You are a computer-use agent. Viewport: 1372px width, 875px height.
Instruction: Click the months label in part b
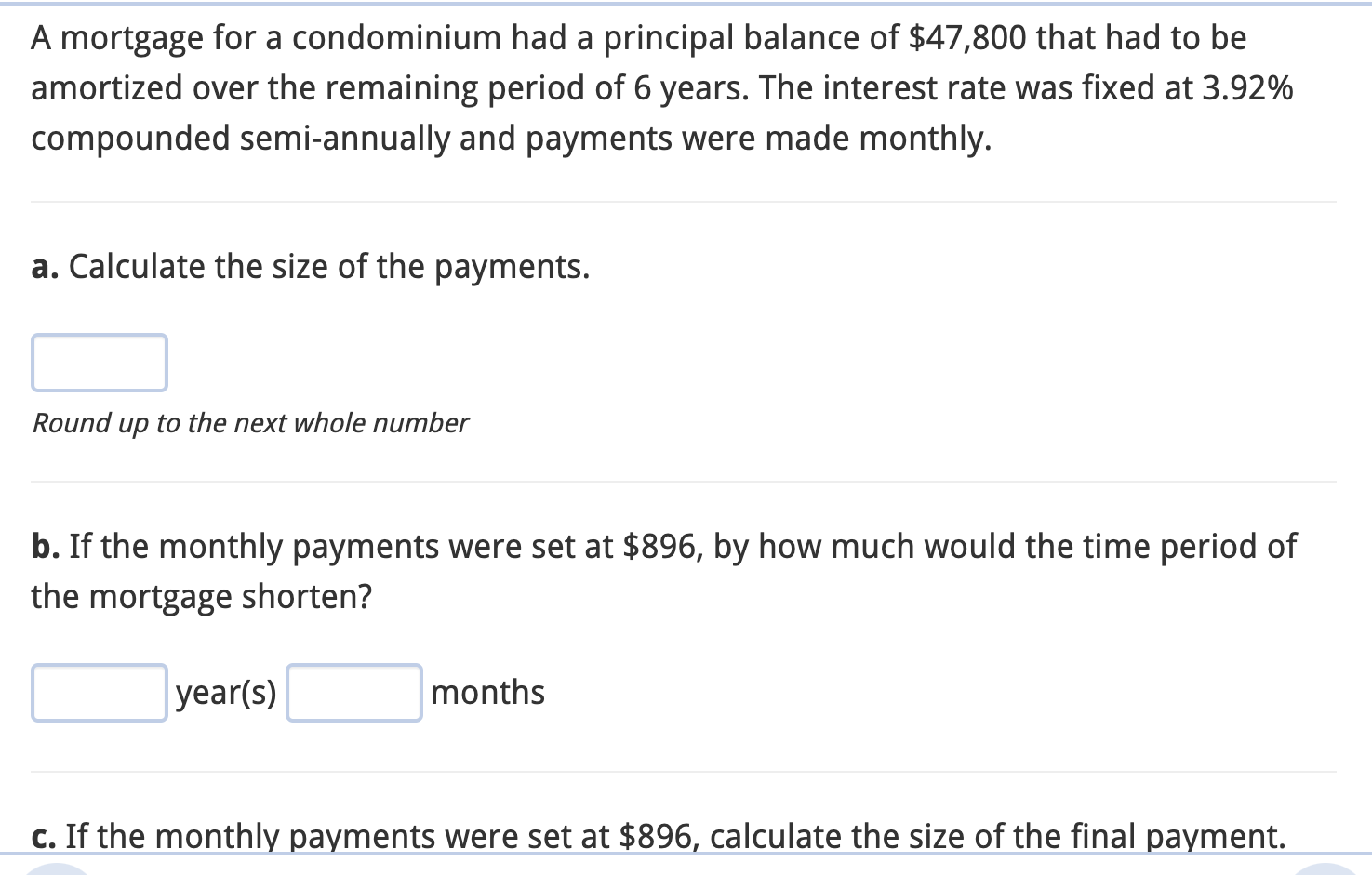pos(486,692)
